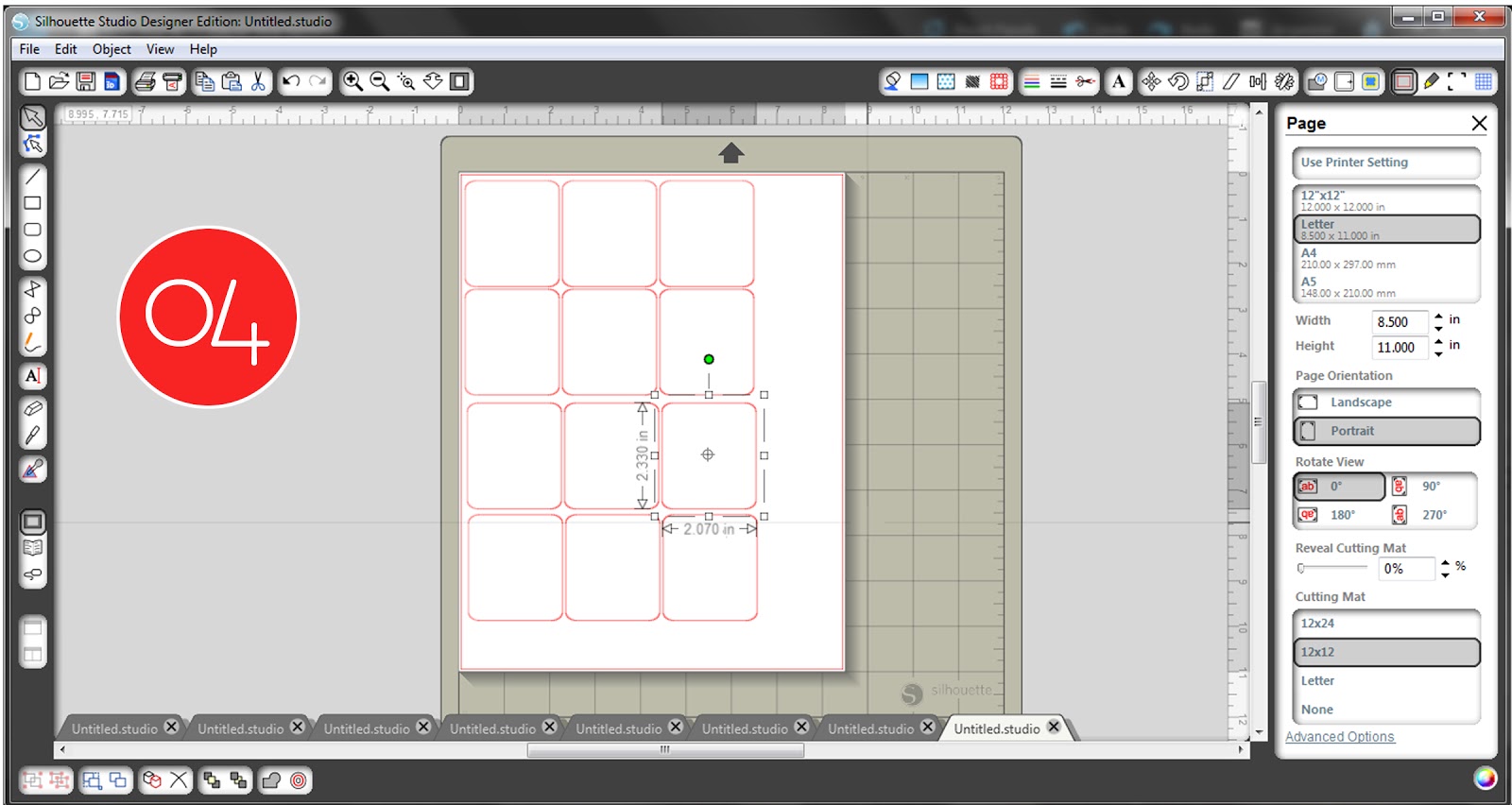
Task: Open the File menu
Action: point(29,49)
